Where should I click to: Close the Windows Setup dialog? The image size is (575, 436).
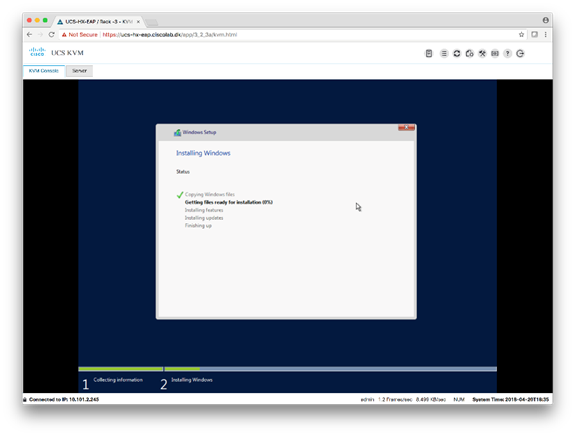(x=406, y=127)
